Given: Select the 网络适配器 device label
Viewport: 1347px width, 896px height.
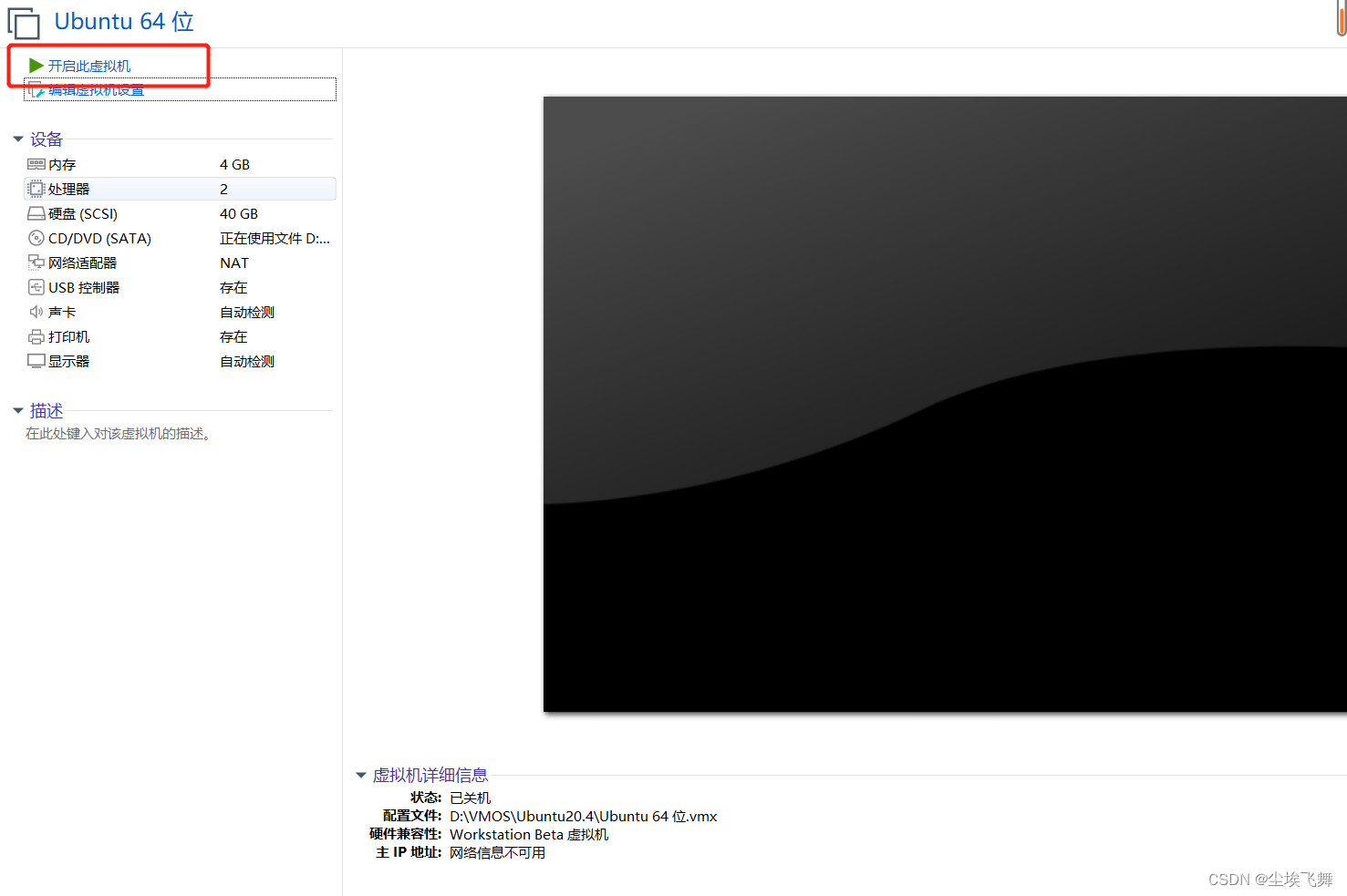Looking at the screenshot, I should point(83,263).
